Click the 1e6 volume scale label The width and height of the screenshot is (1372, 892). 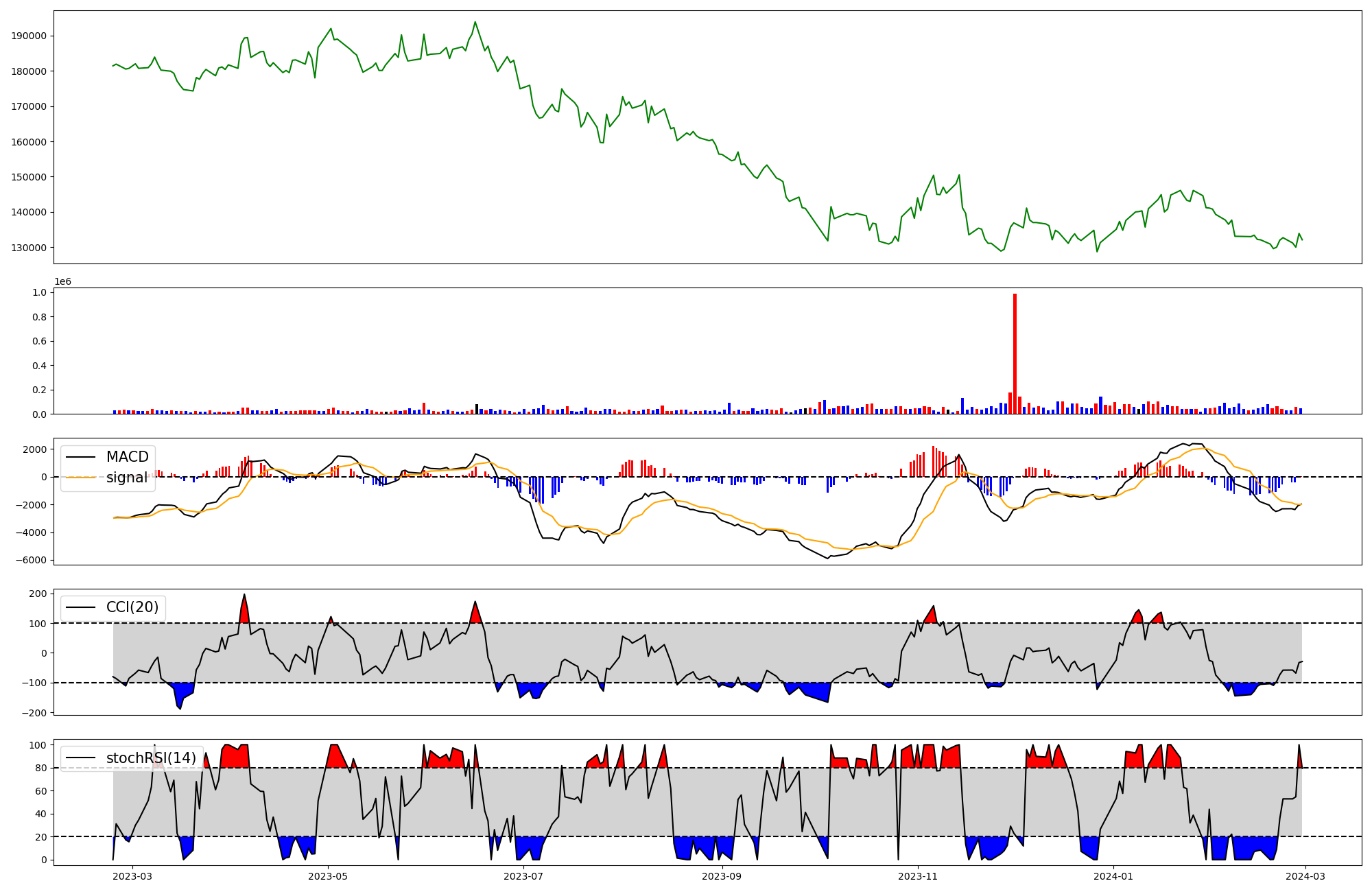click(62, 282)
